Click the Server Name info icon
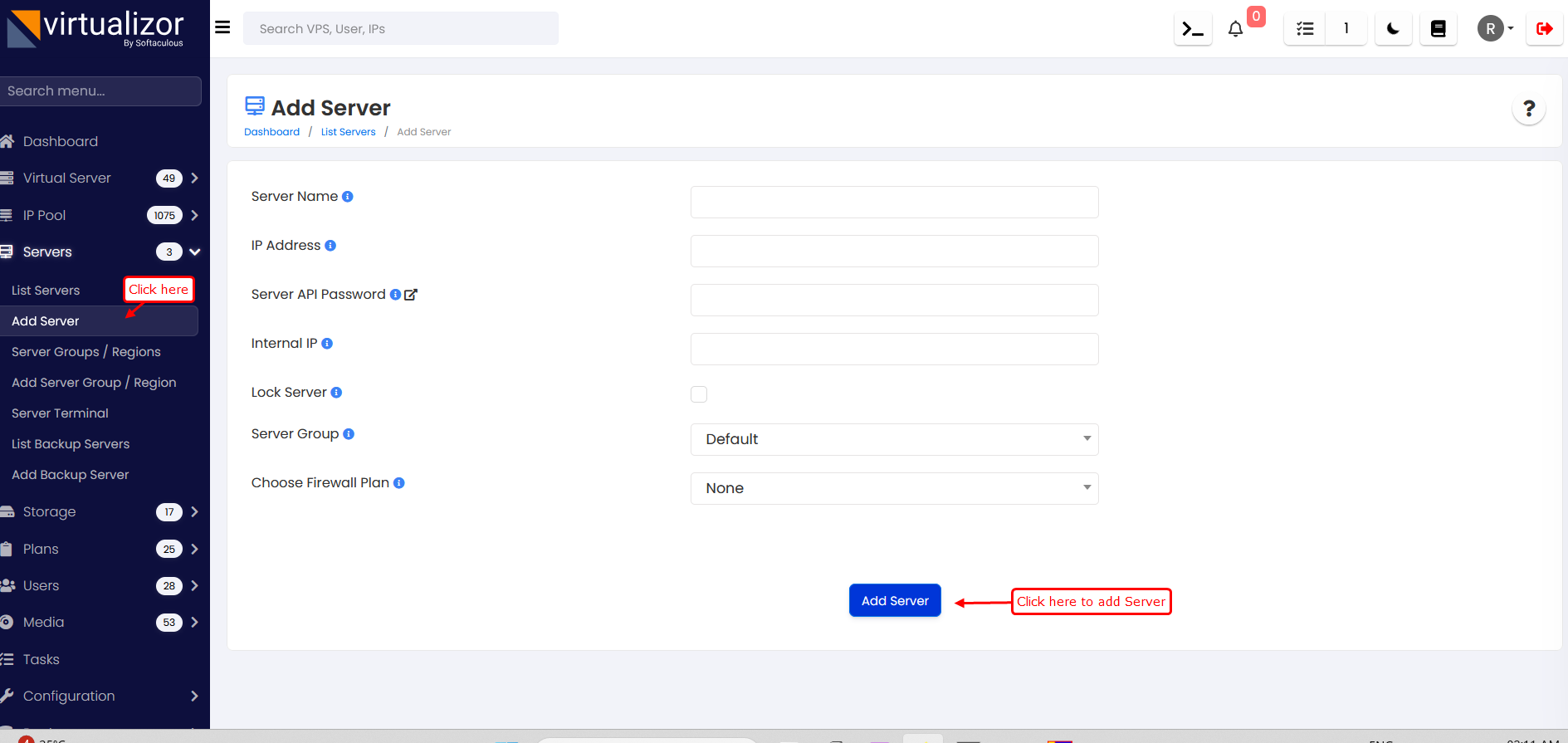Viewport: 1568px width, 743px height. [348, 197]
